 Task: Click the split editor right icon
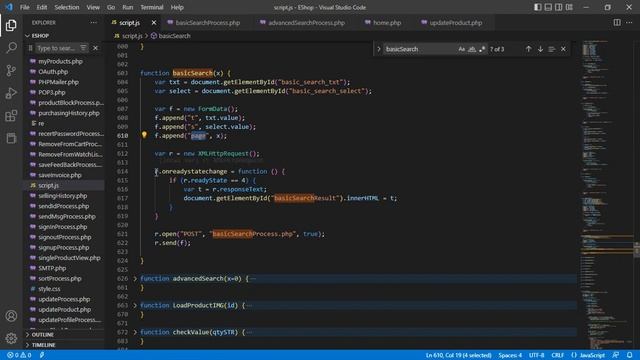[617, 22]
